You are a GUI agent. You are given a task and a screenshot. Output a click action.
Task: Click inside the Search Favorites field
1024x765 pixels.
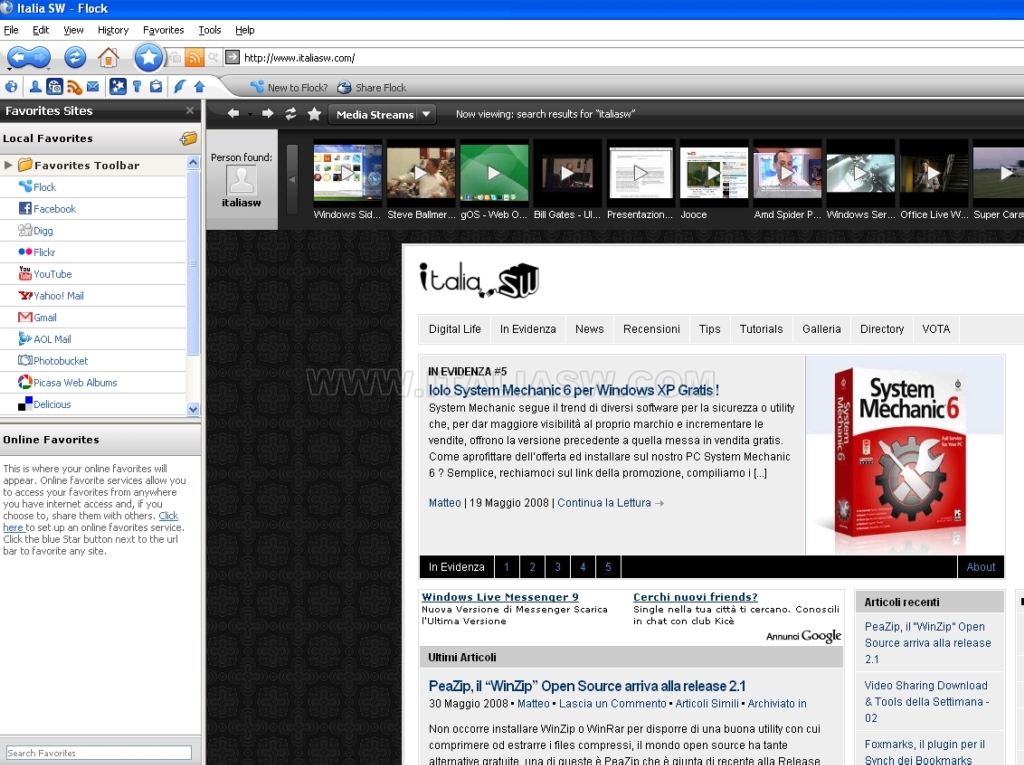(99, 753)
